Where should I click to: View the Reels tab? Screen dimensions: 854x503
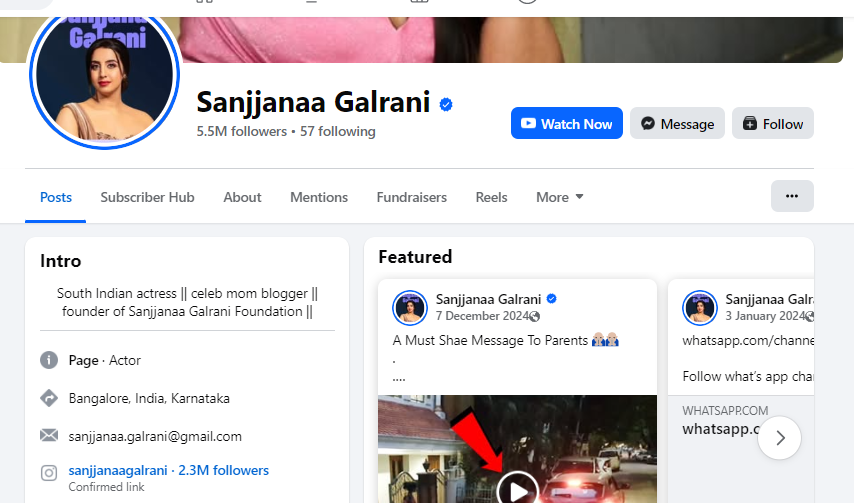491,197
